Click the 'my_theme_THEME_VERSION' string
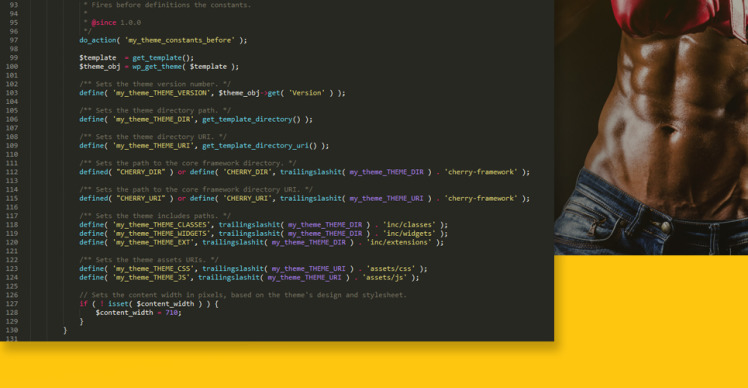The width and height of the screenshot is (748, 388). (161, 93)
